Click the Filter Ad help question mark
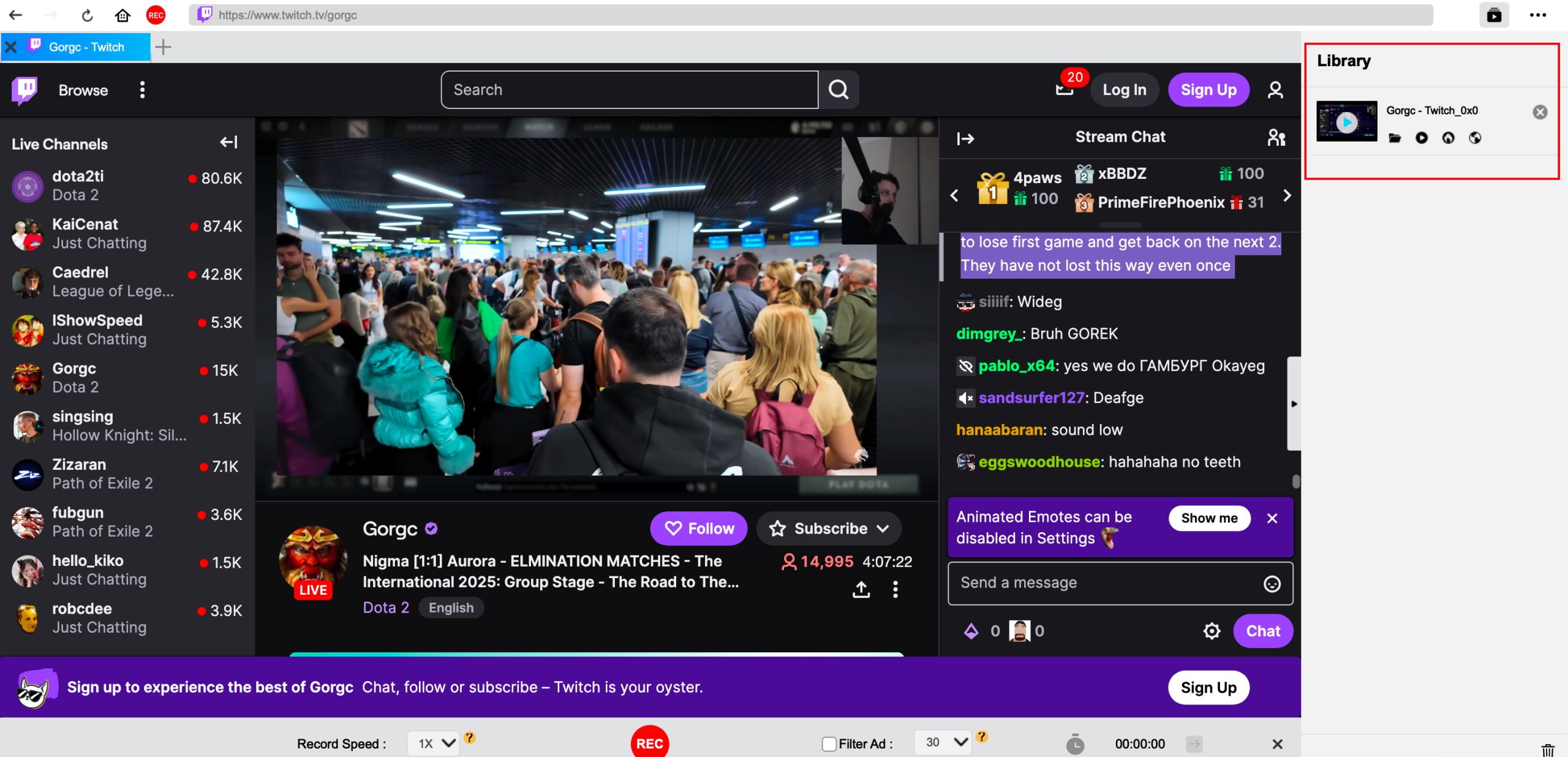1568x757 pixels. (982, 737)
